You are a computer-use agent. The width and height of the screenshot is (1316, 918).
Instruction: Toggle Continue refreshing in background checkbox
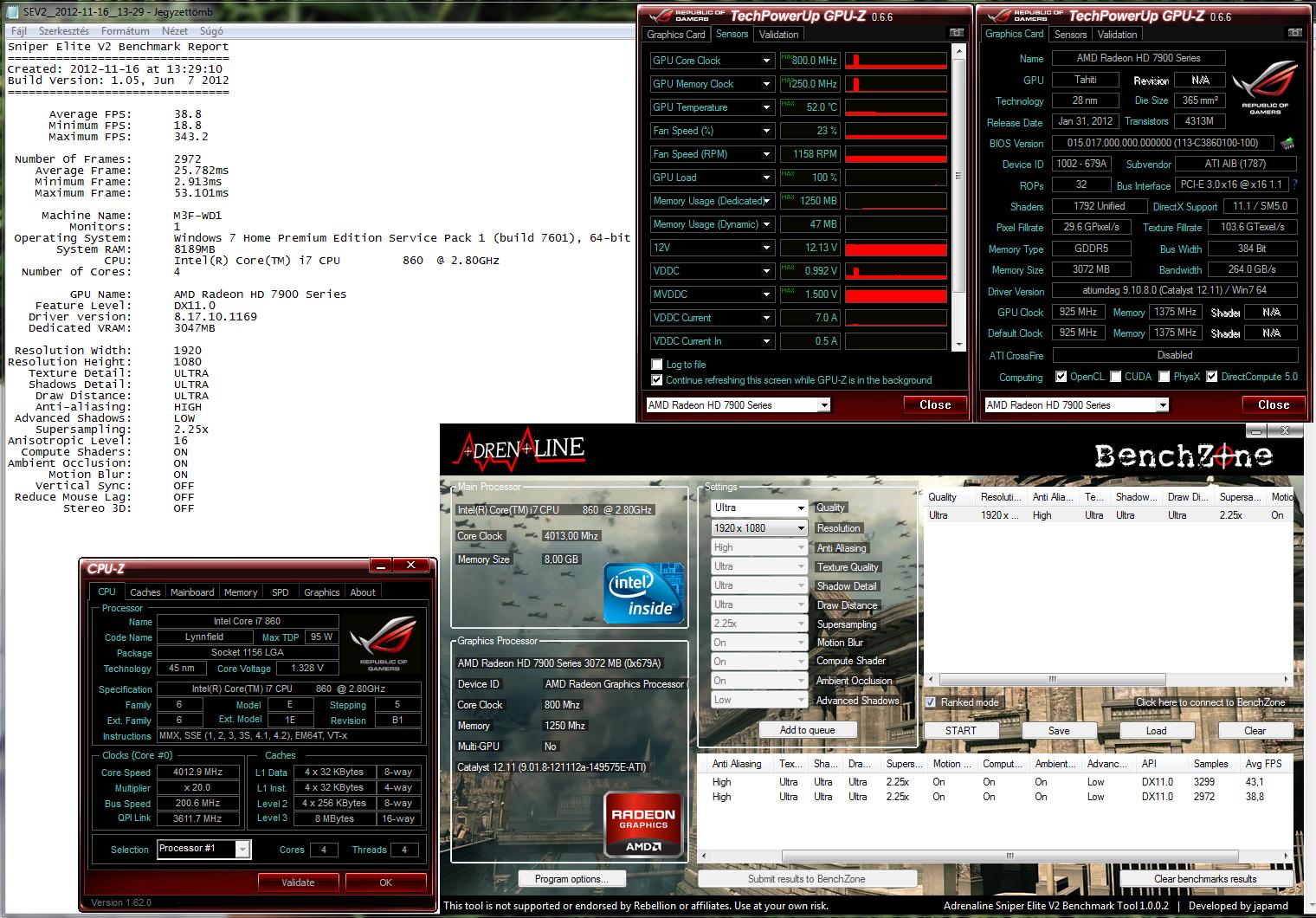(657, 380)
